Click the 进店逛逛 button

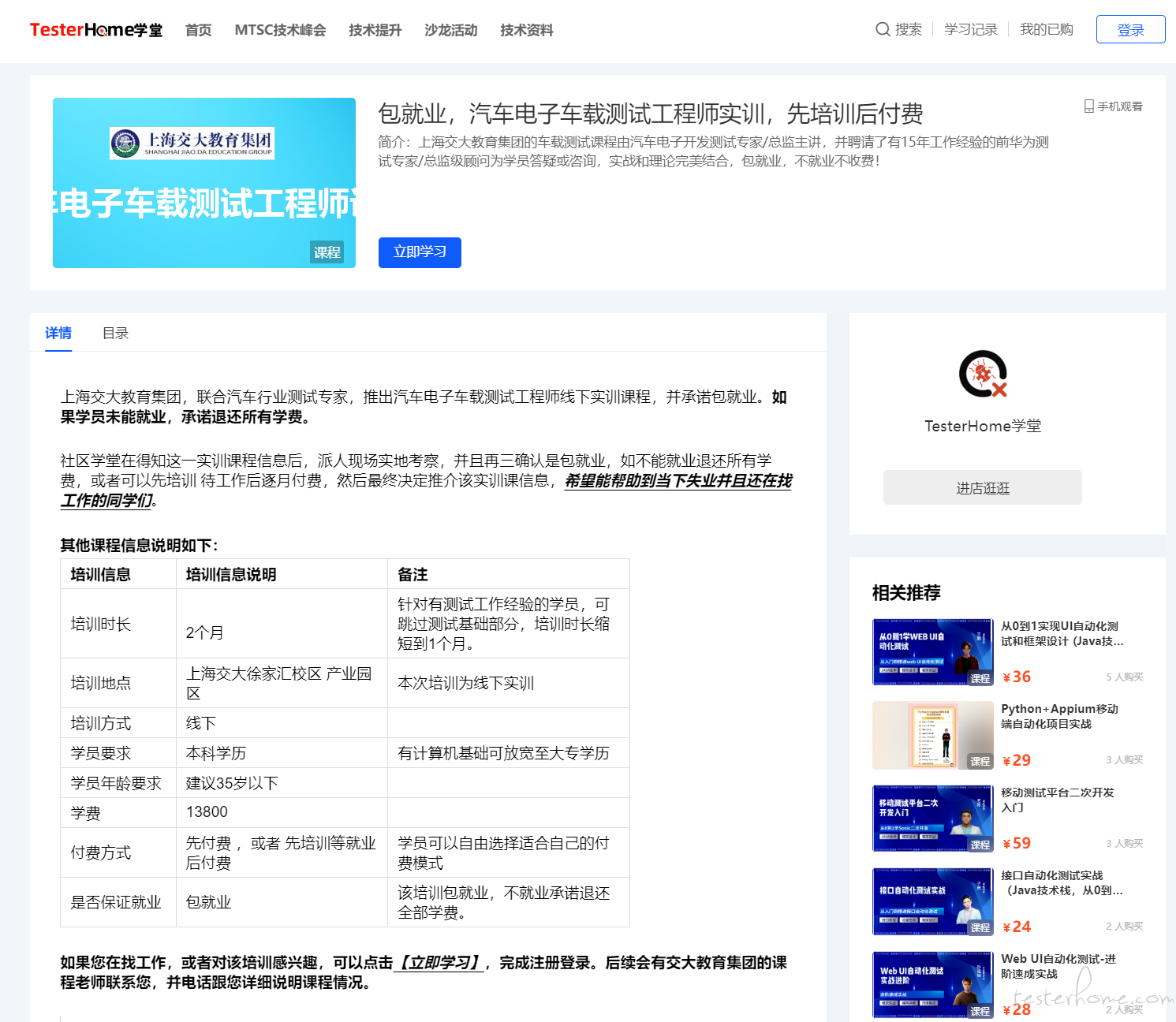983,487
